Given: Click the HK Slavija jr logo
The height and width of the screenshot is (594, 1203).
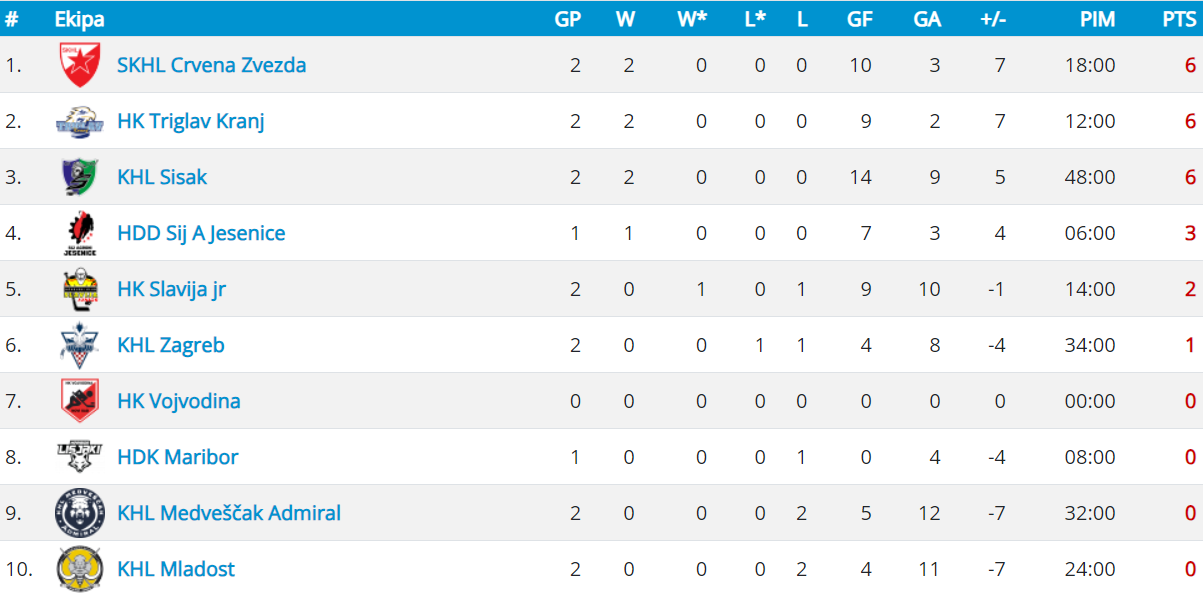Looking at the screenshot, I should (x=78, y=289).
